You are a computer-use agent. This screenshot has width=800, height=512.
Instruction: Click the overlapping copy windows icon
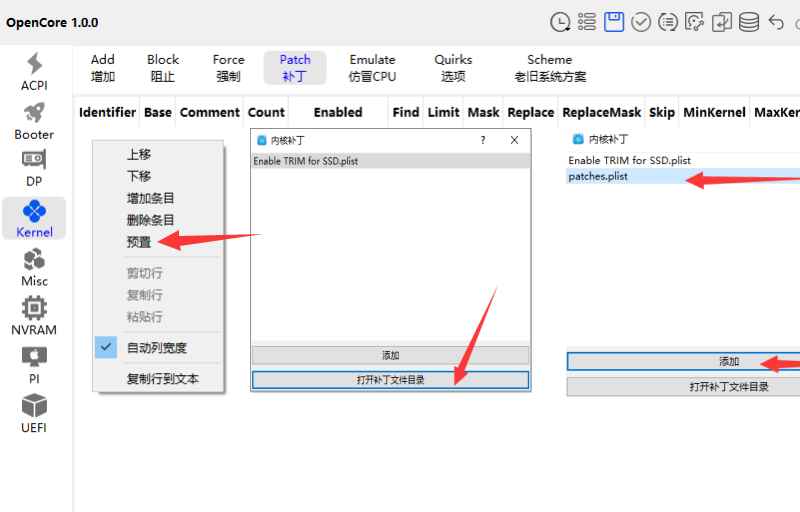pyautogui.click(x=721, y=22)
